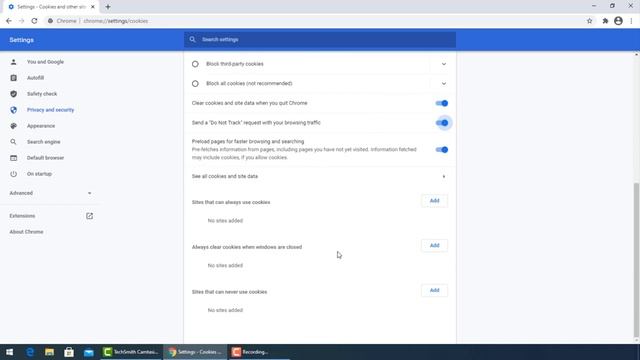Click See all cookies and site data
The height and width of the screenshot is (360, 640).
pos(225,177)
